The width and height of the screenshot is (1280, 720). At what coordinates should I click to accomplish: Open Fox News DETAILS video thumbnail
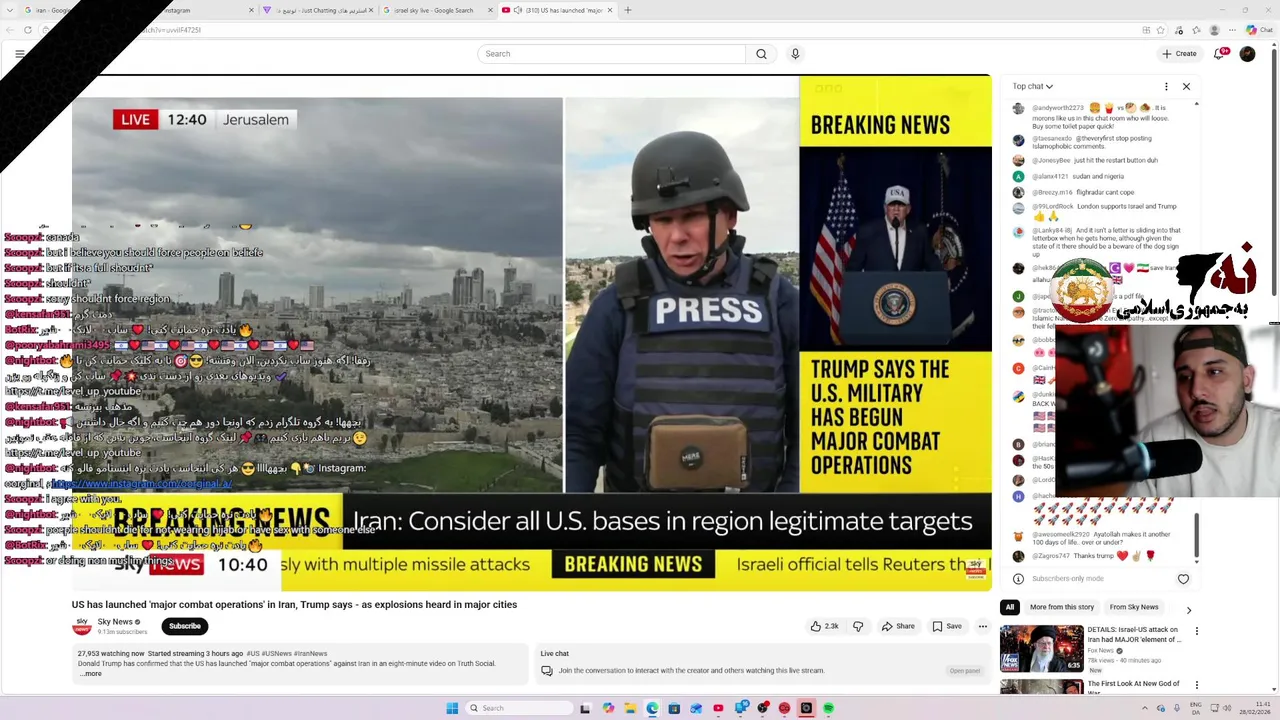1041,648
